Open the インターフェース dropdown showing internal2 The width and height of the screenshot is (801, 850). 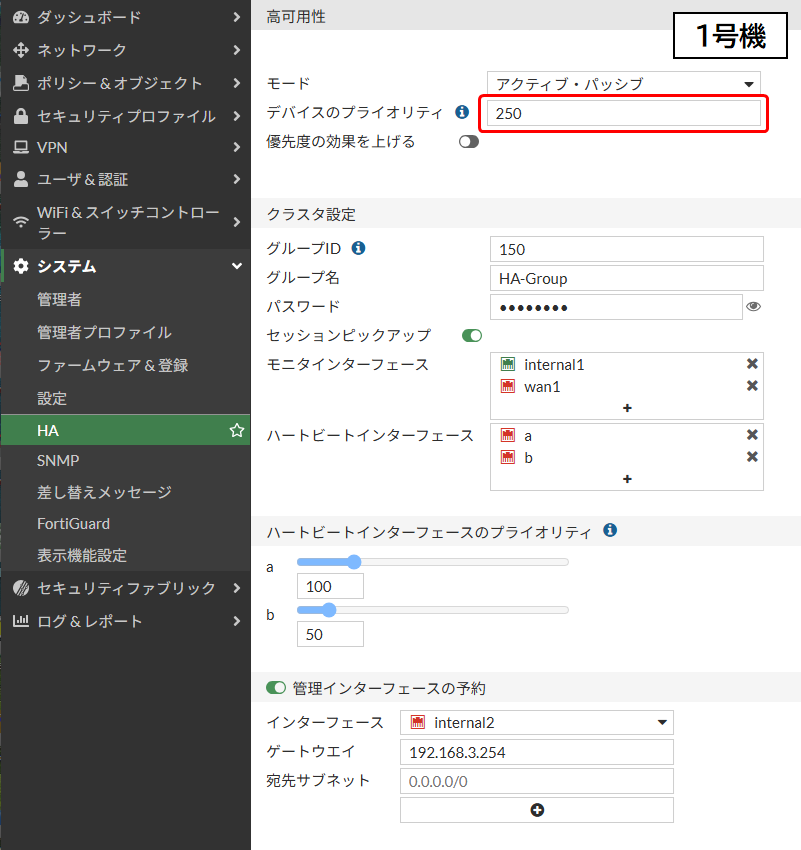click(x=537, y=722)
